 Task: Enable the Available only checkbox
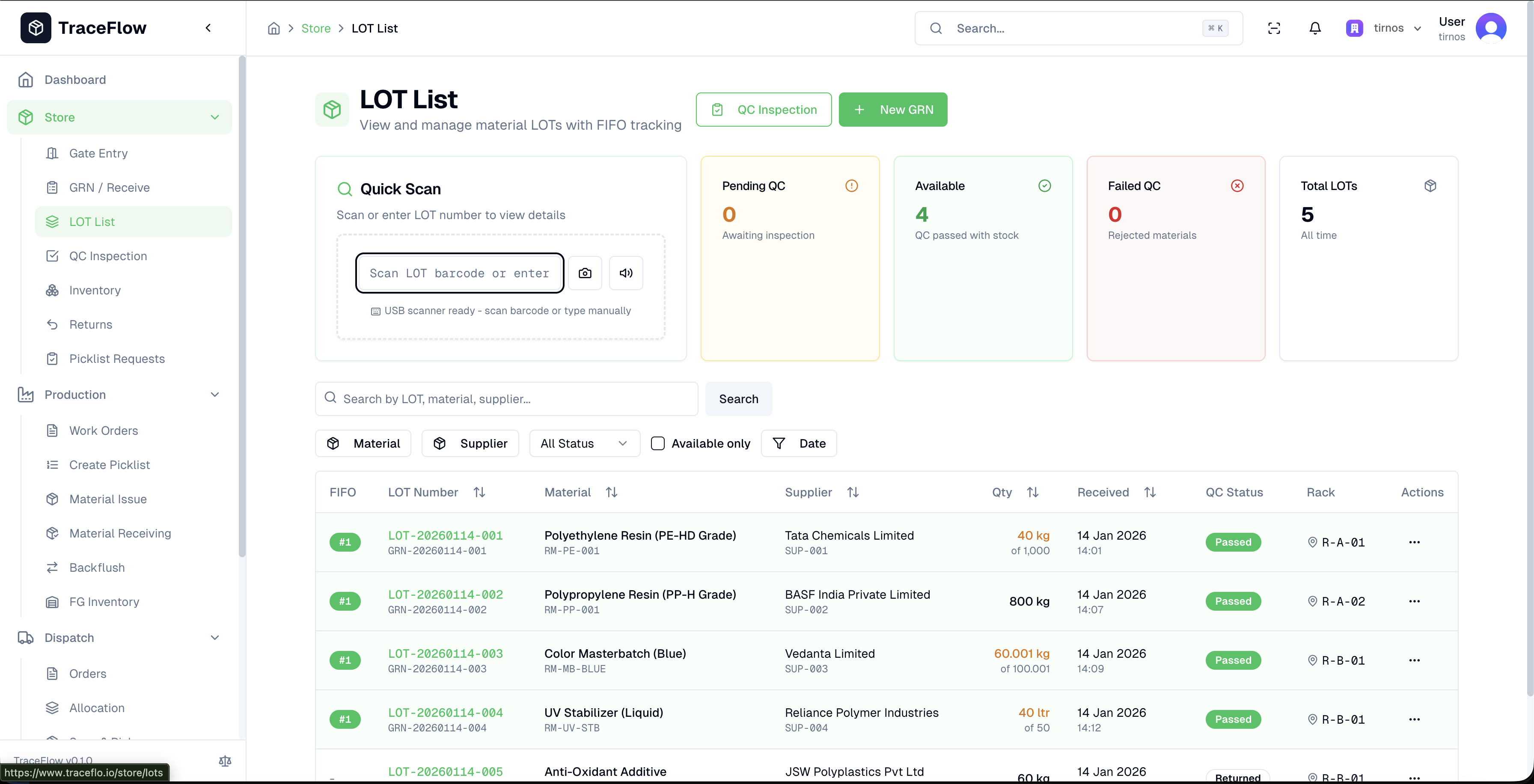pos(657,443)
